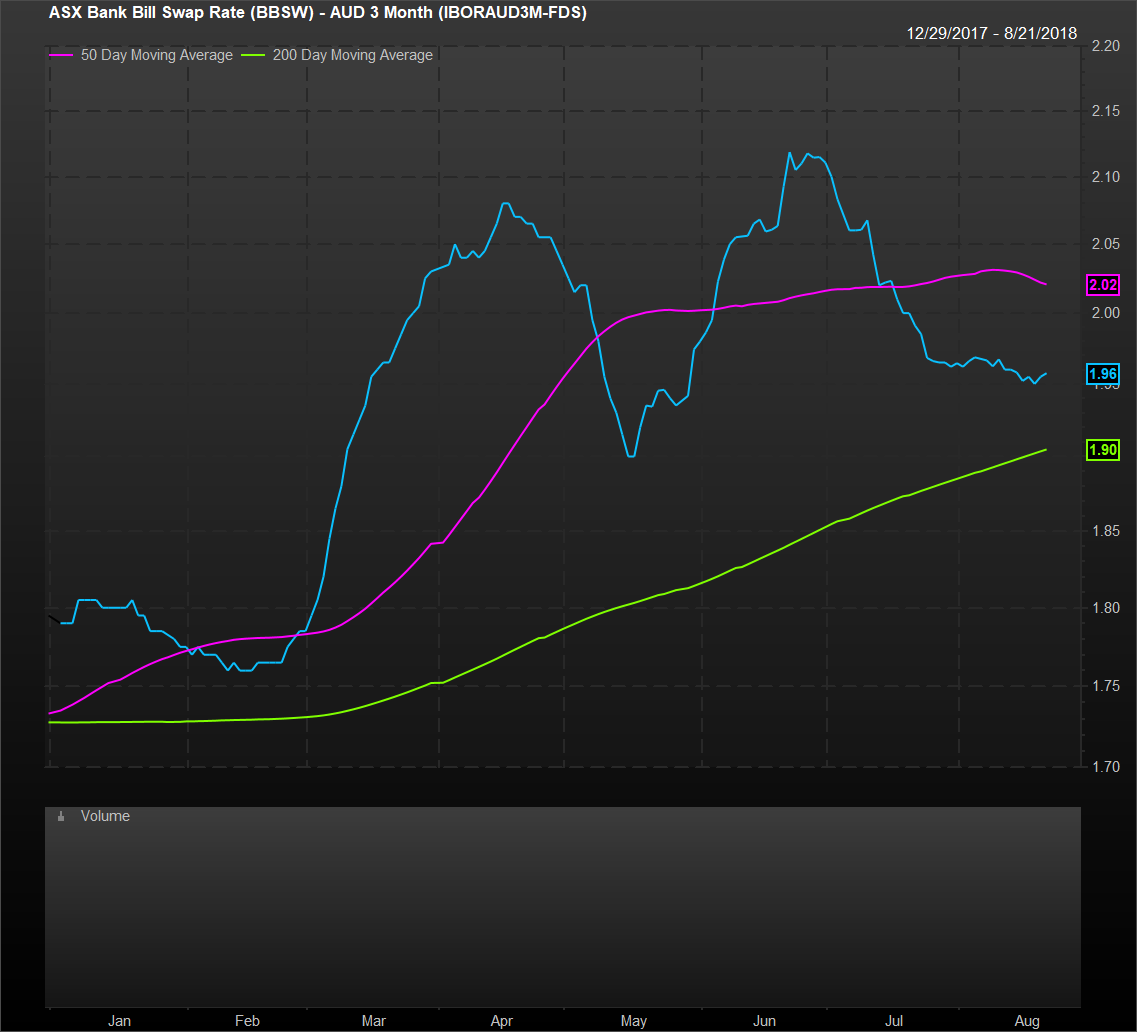
Task: Click the magenta 50 Day Moving Average line swatch
Action: pos(59,56)
